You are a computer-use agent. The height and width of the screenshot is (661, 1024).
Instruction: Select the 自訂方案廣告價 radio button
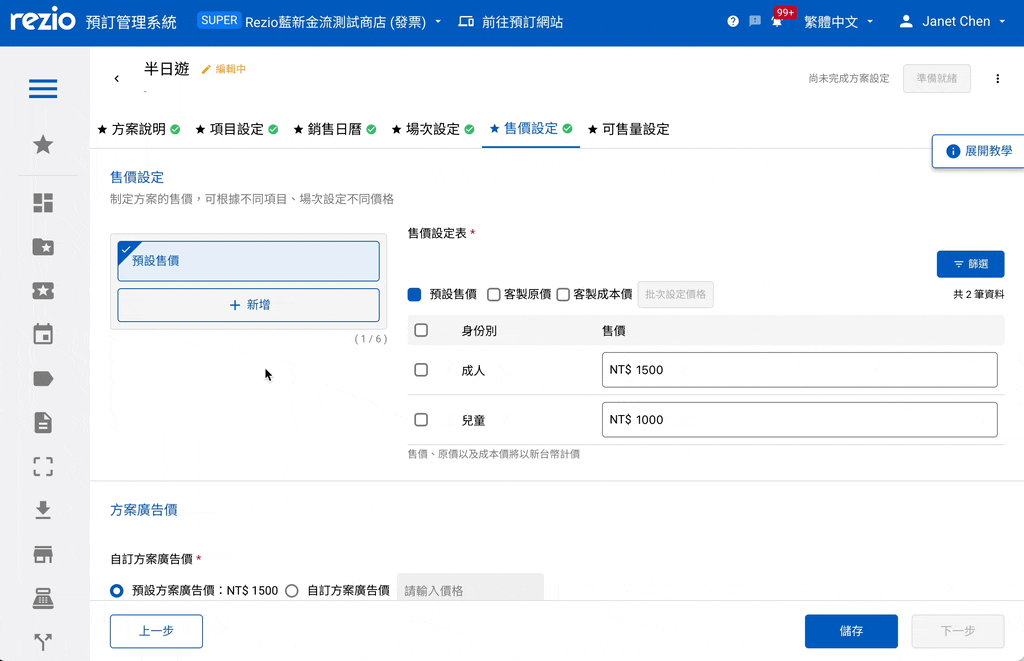pyautogui.click(x=292, y=590)
